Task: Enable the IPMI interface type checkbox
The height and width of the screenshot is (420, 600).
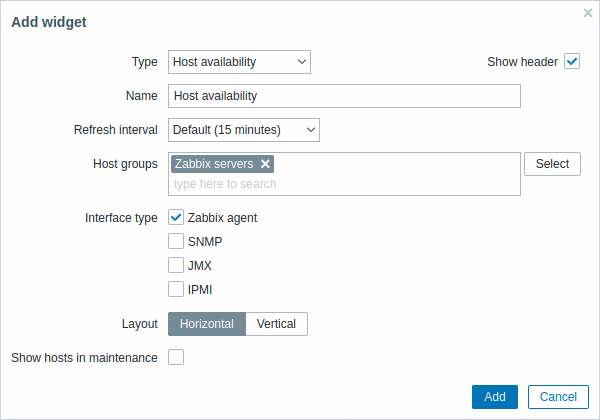Action: [x=176, y=290]
